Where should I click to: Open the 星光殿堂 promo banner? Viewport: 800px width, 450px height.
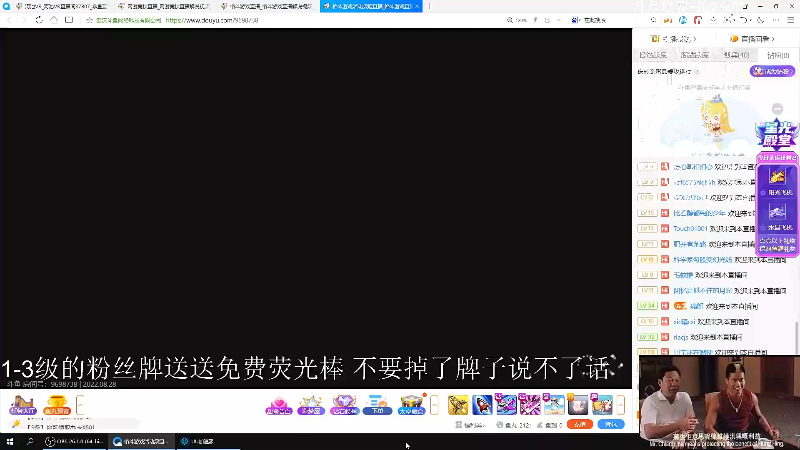pos(777,134)
